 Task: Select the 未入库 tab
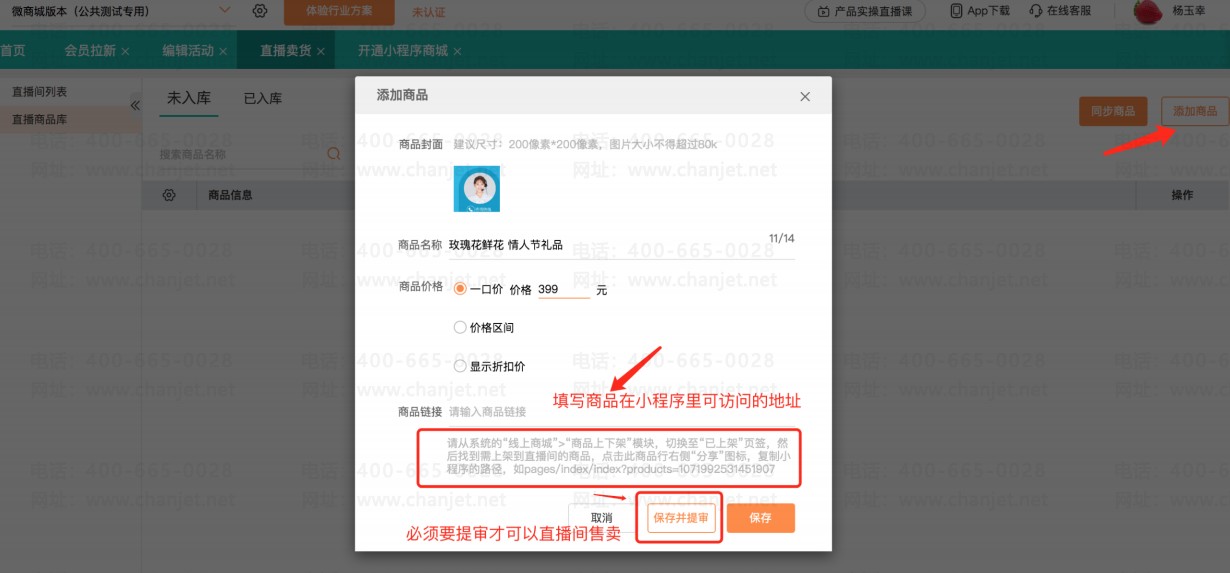click(x=189, y=98)
